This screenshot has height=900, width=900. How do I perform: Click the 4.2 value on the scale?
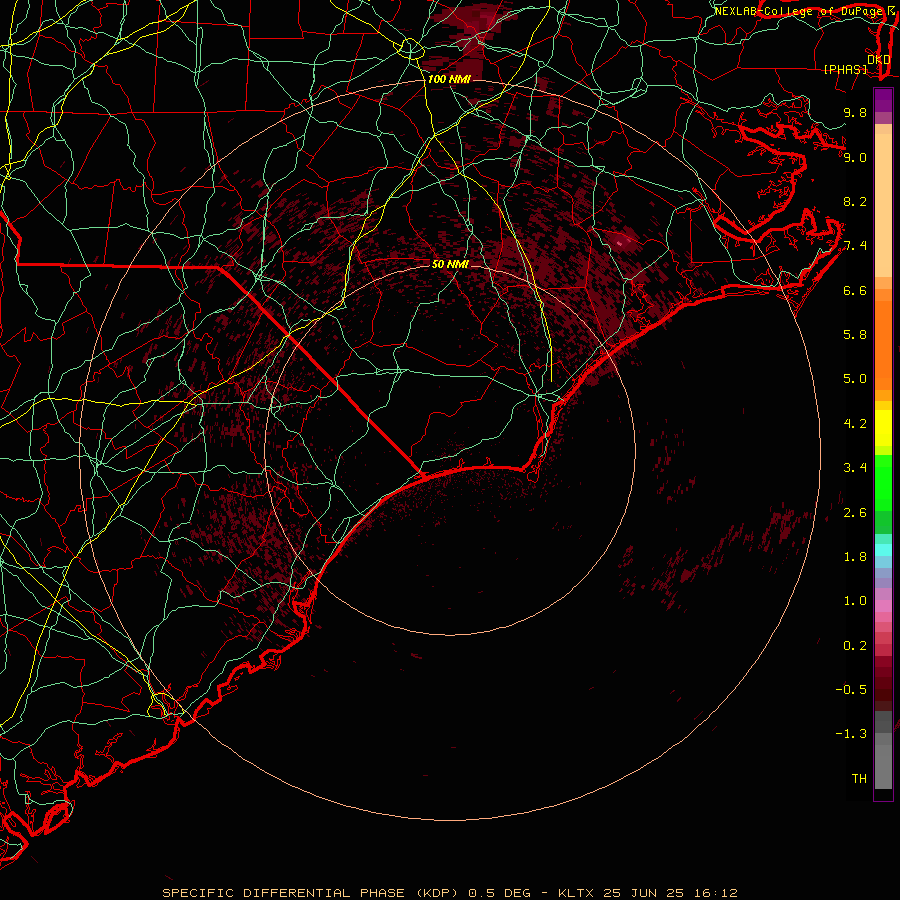pyautogui.click(x=855, y=424)
